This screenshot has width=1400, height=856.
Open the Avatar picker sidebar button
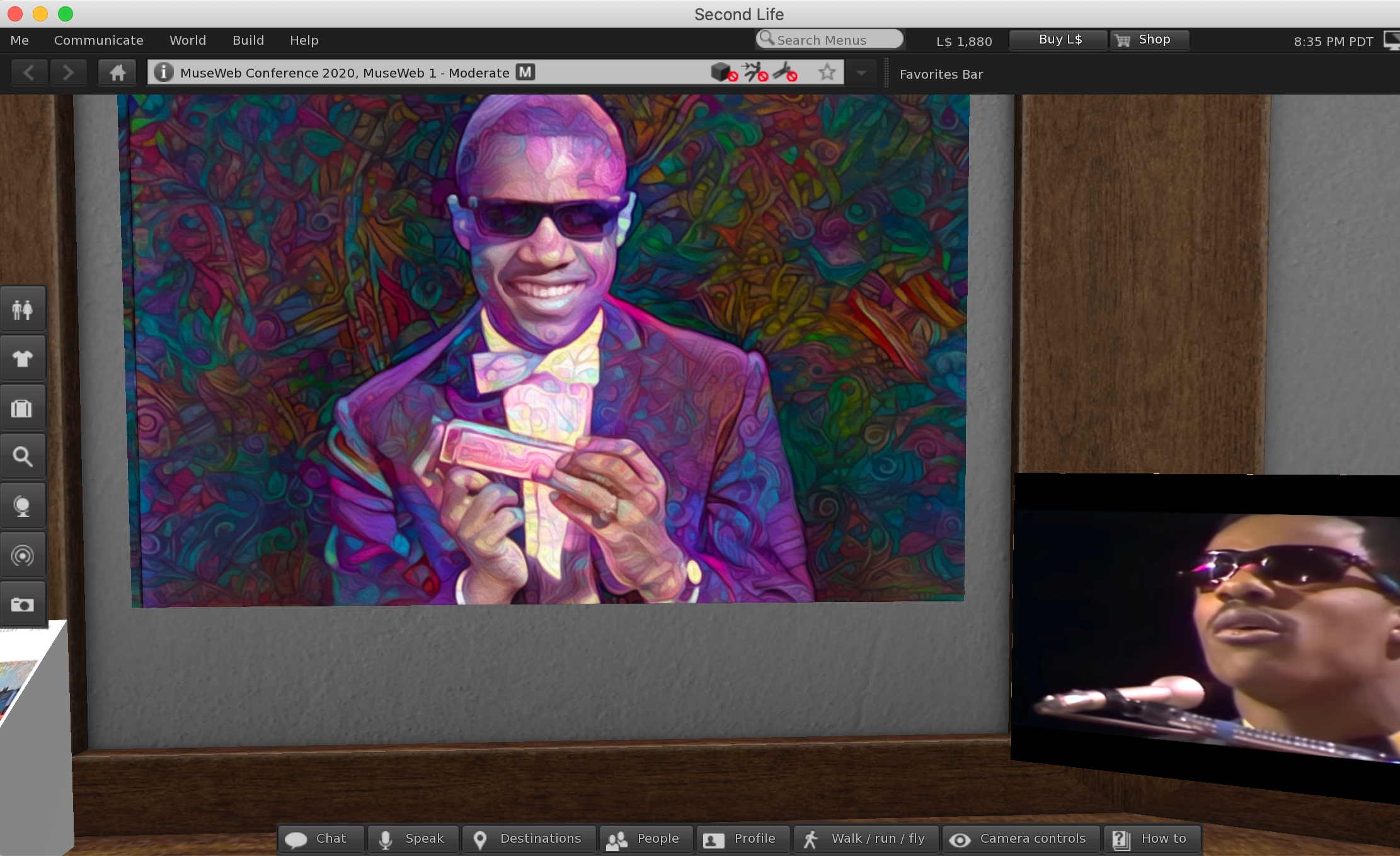(23, 309)
